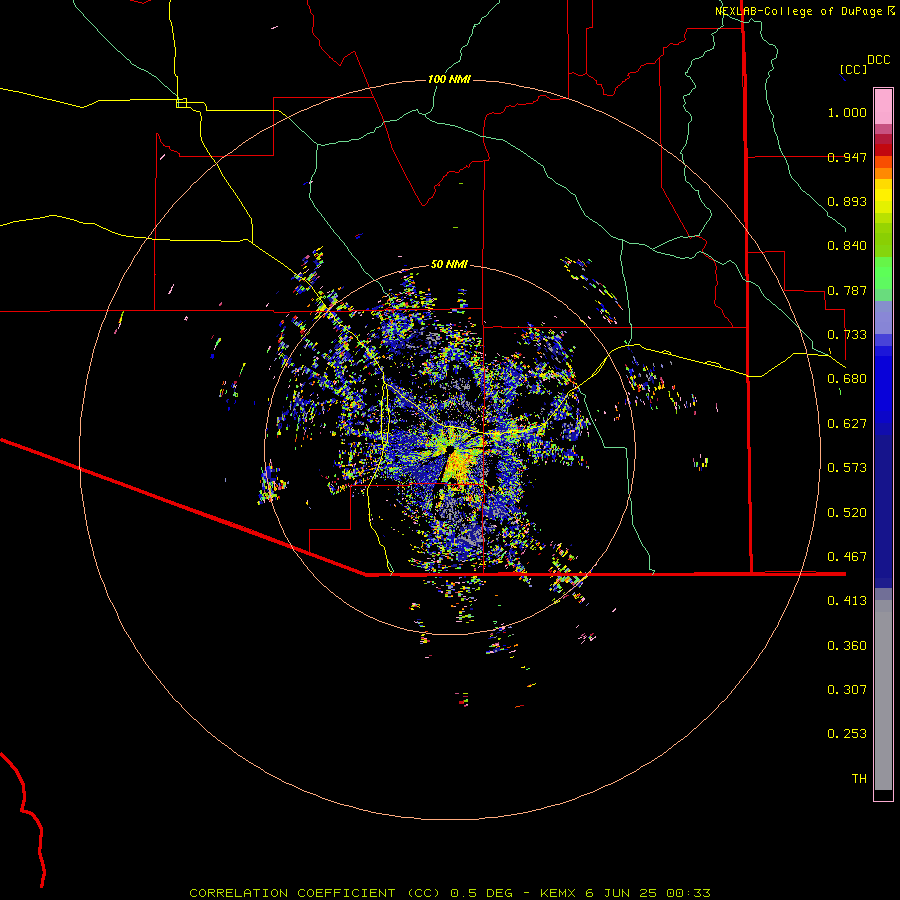The width and height of the screenshot is (900, 900).
Task: Pick the pink segment of the color bar
Action: [883, 107]
